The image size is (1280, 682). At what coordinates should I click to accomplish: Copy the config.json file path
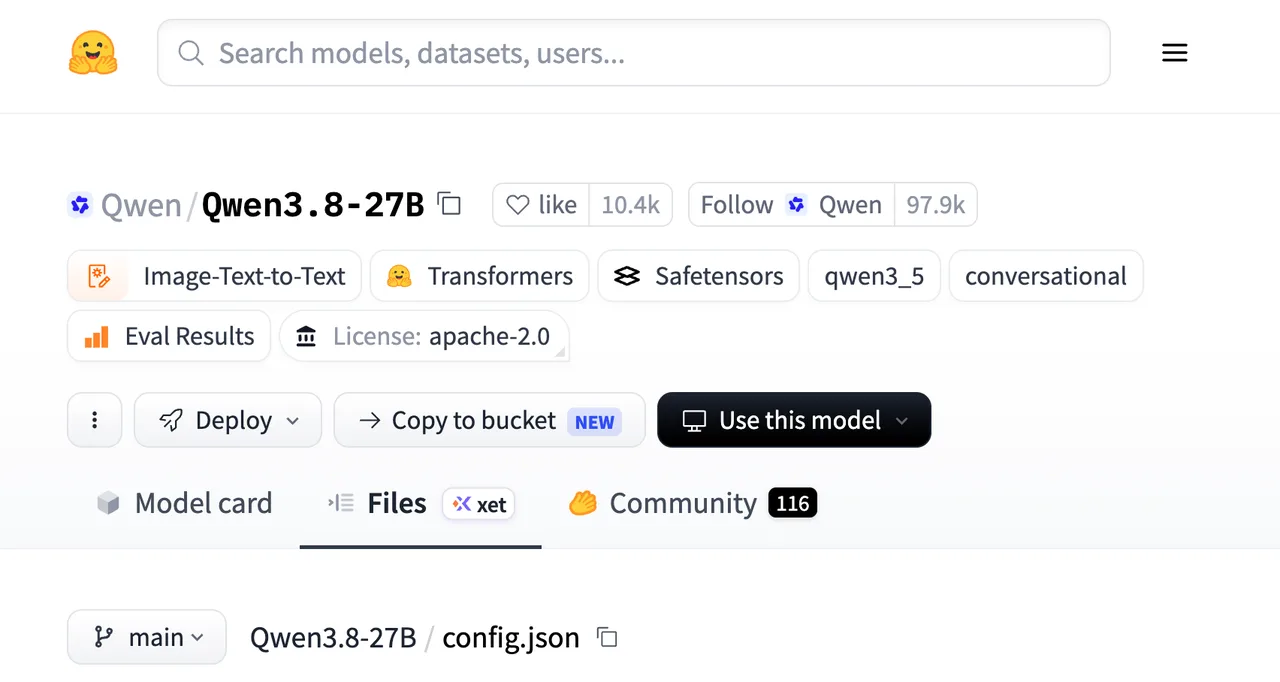(x=607, y=637)
